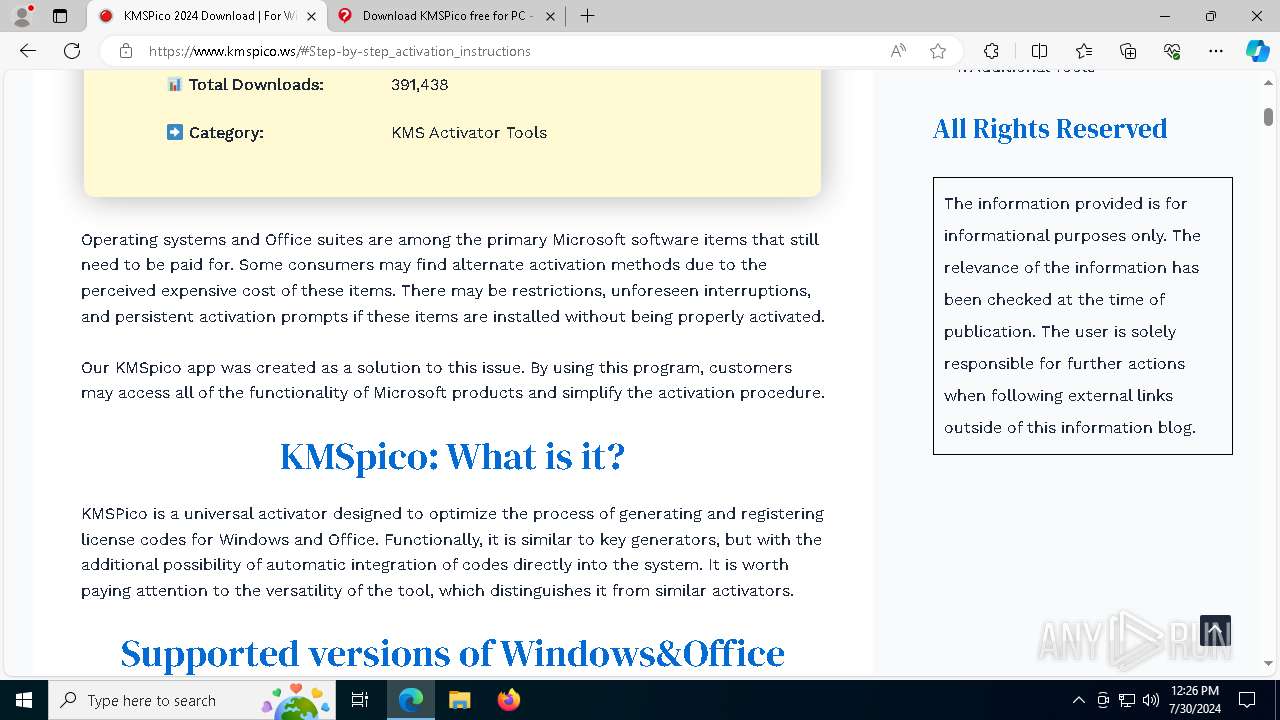
Task: Open browser Extensions menu
Action: (x=991, y=51)
